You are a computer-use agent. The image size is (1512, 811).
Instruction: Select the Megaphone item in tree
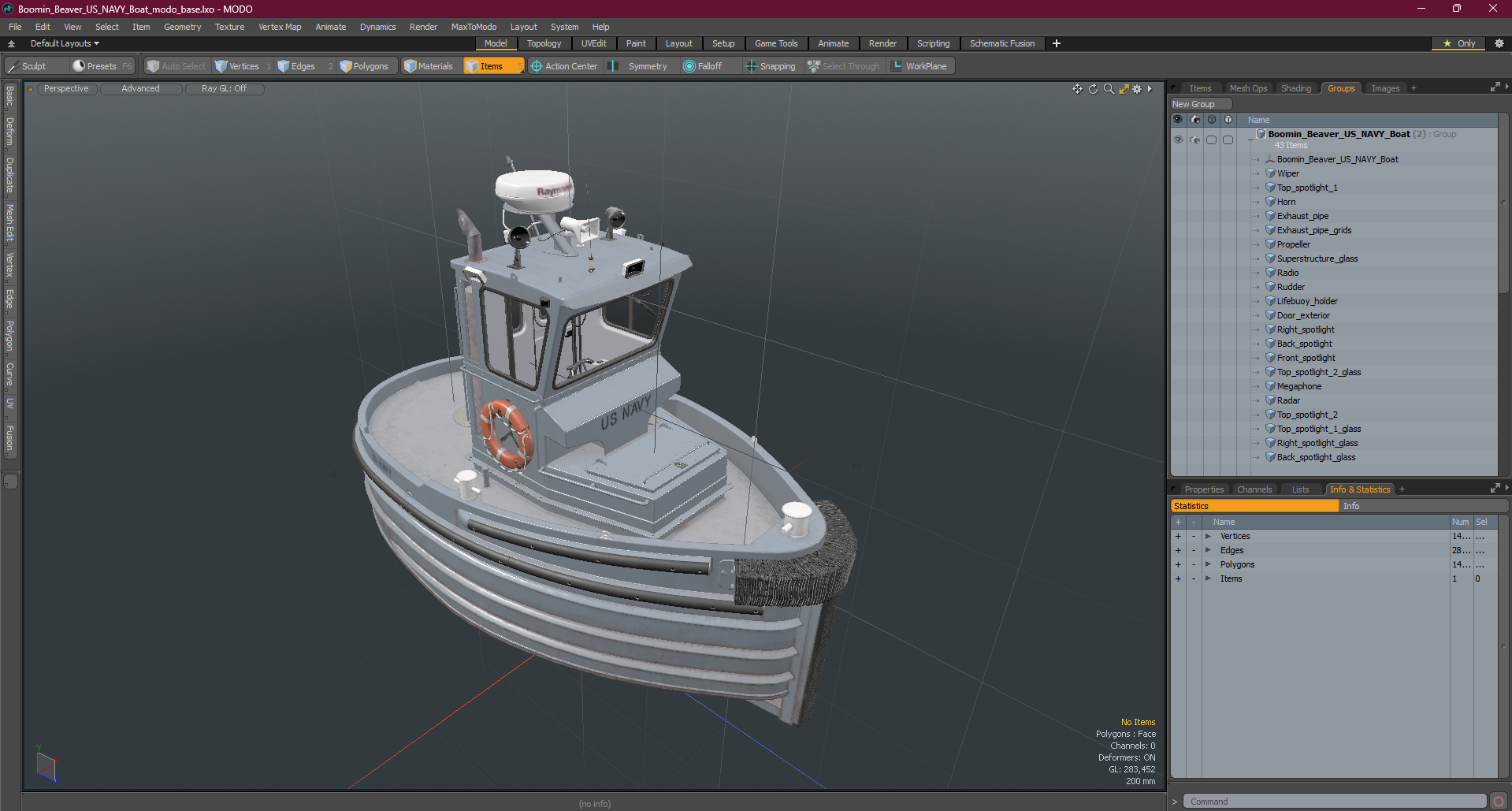click(x=1298, y=386)
